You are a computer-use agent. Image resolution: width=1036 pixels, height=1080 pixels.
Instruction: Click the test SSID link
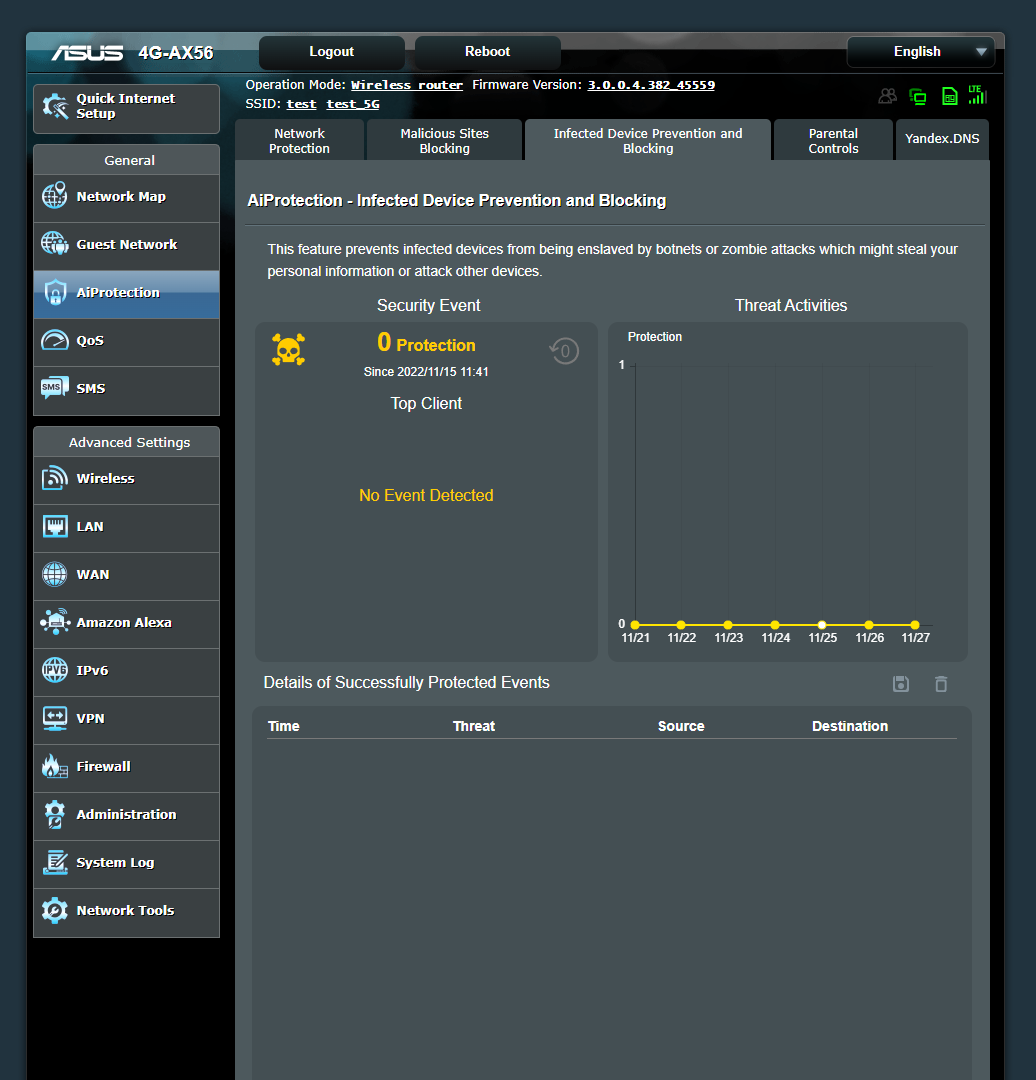point(301,104)
